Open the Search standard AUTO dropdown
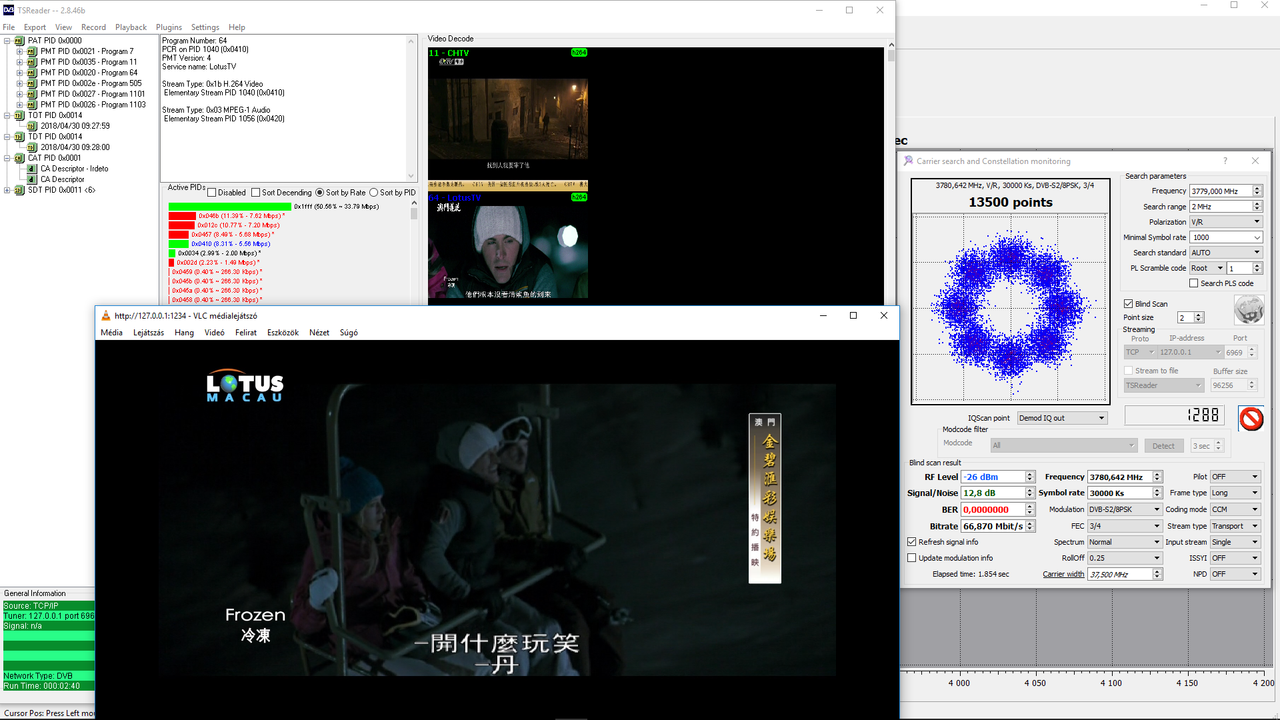Viewport: 1280px width, 720px height. pos(1226,253)
